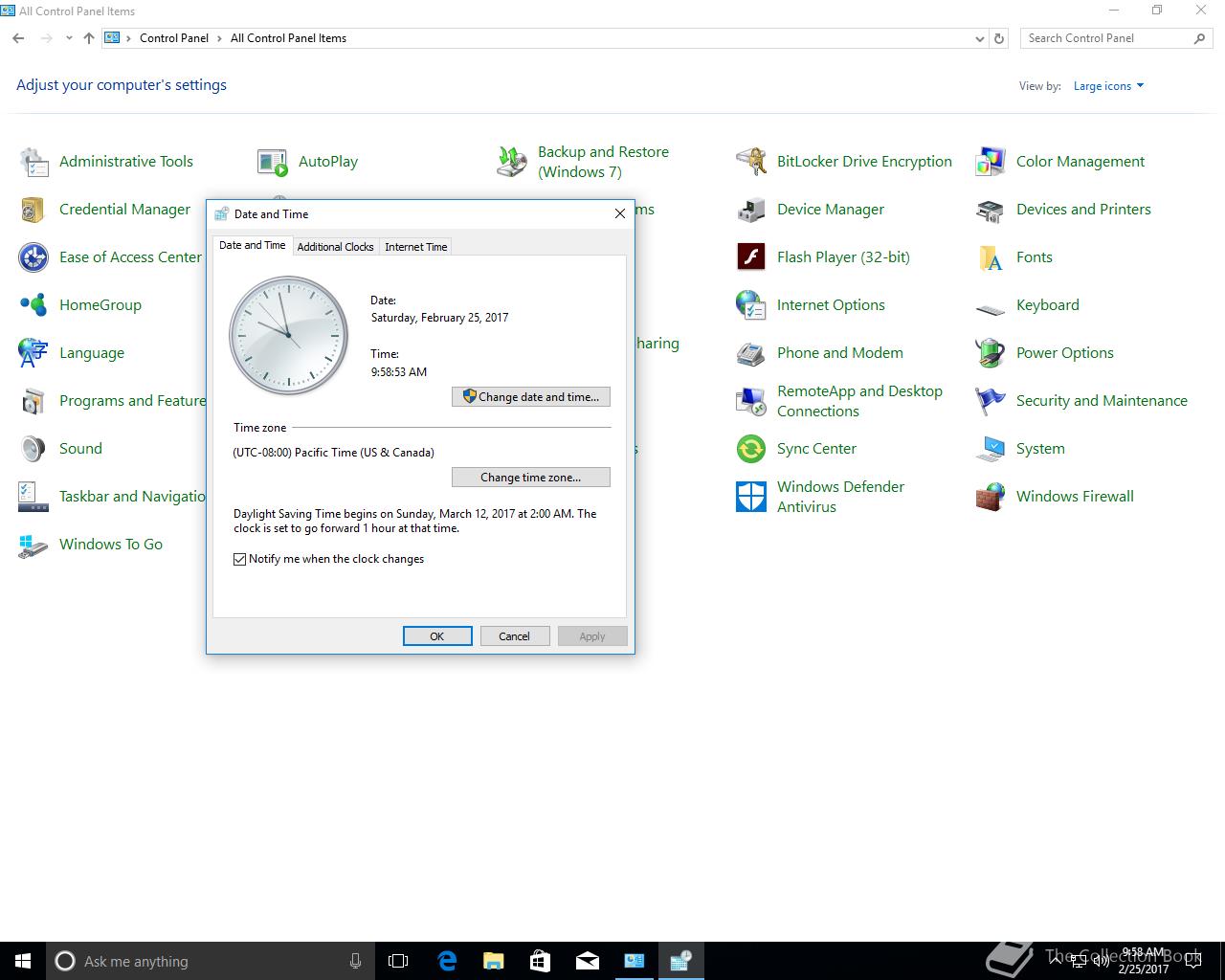The height and width of the screenshot is (980, 1225).
Task: Expand breadcrumb arrow after Control Panel
Action: [x=219, y=38]
